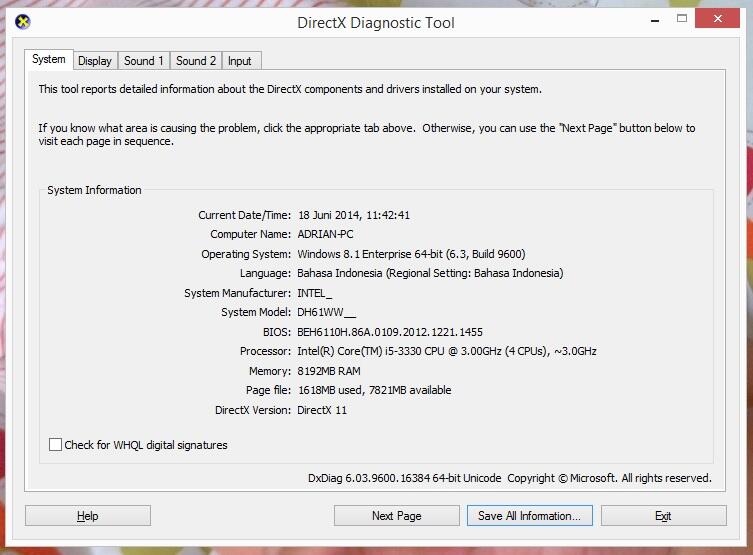Click the DH61WW system model value
753x555 pixels.
327,313
